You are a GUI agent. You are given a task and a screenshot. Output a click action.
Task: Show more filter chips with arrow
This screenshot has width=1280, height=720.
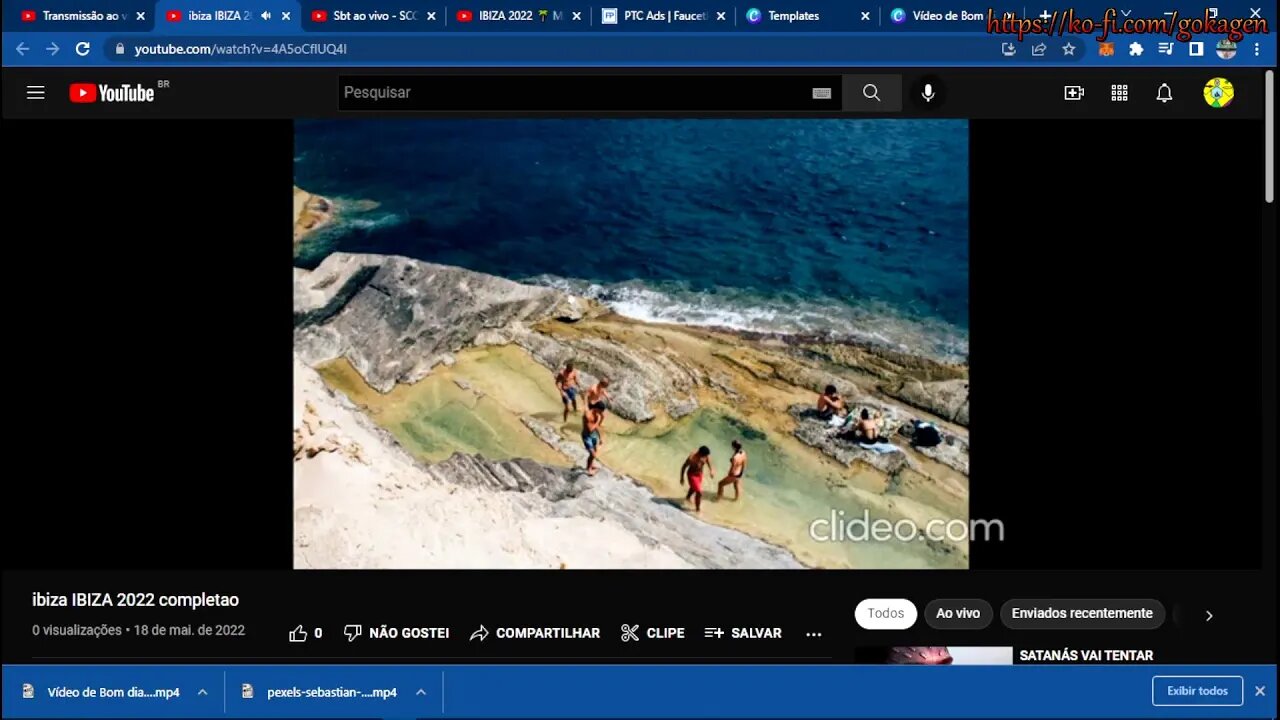point(1209,615)
